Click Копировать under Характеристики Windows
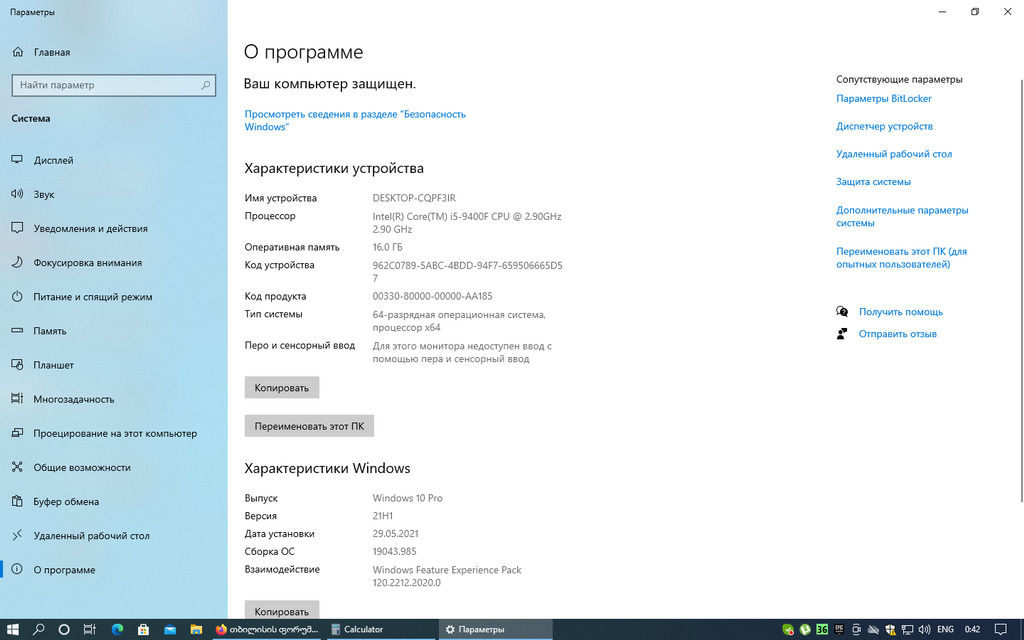The width and height of the screenshot is (1024, 640). tap(281, 610)
